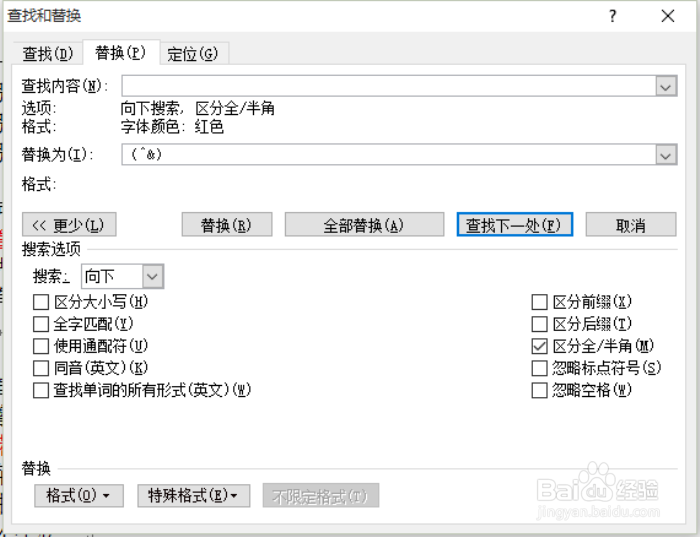Enable the 区分大小写(H) checkbox
This screenshot has width=700, height=537.
[41, 302]
